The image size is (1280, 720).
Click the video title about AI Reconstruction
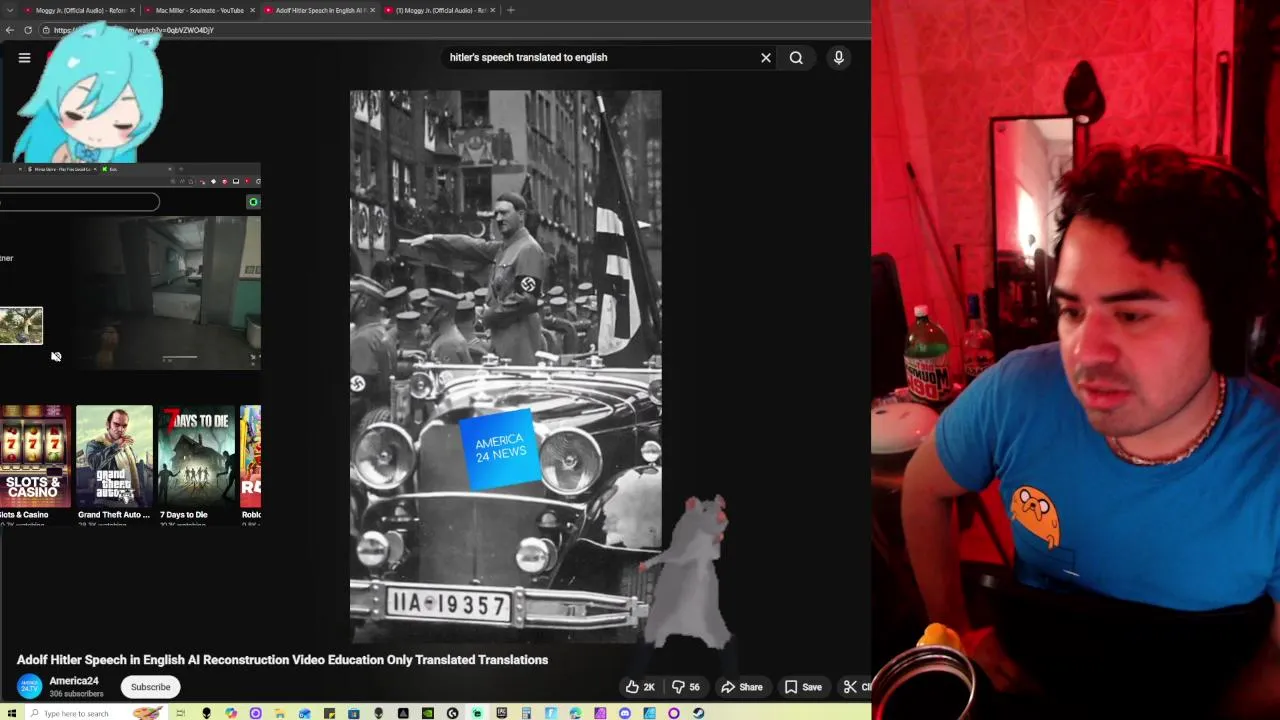pyautogui.click(x=282, y=660)
